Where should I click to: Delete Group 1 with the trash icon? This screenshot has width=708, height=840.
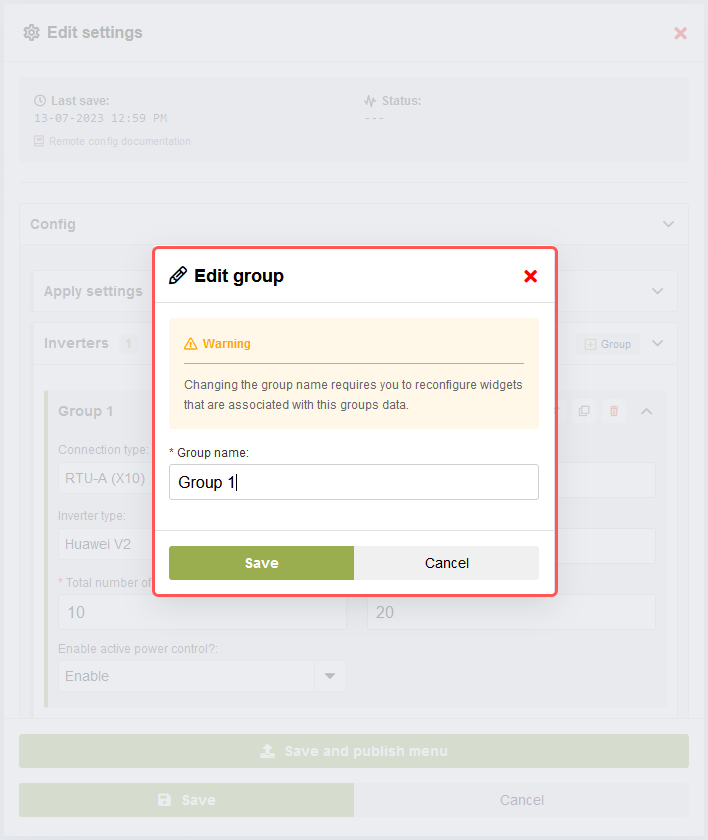614,411
